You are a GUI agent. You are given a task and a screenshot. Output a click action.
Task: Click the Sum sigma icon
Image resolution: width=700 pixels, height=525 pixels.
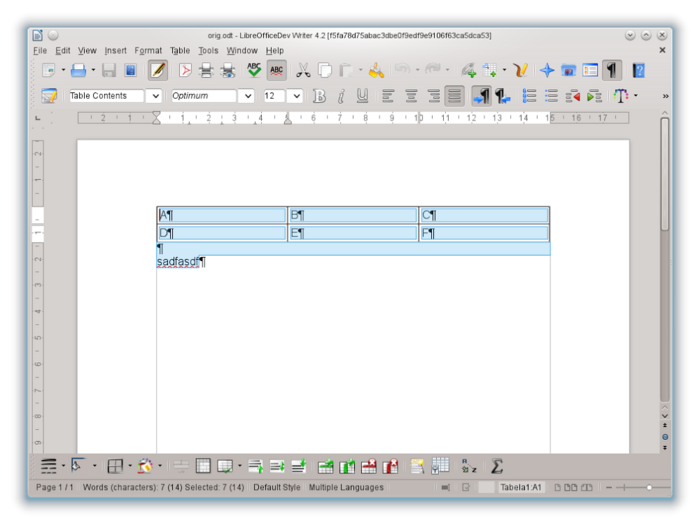pyautogui.click(x=496, y=467)
